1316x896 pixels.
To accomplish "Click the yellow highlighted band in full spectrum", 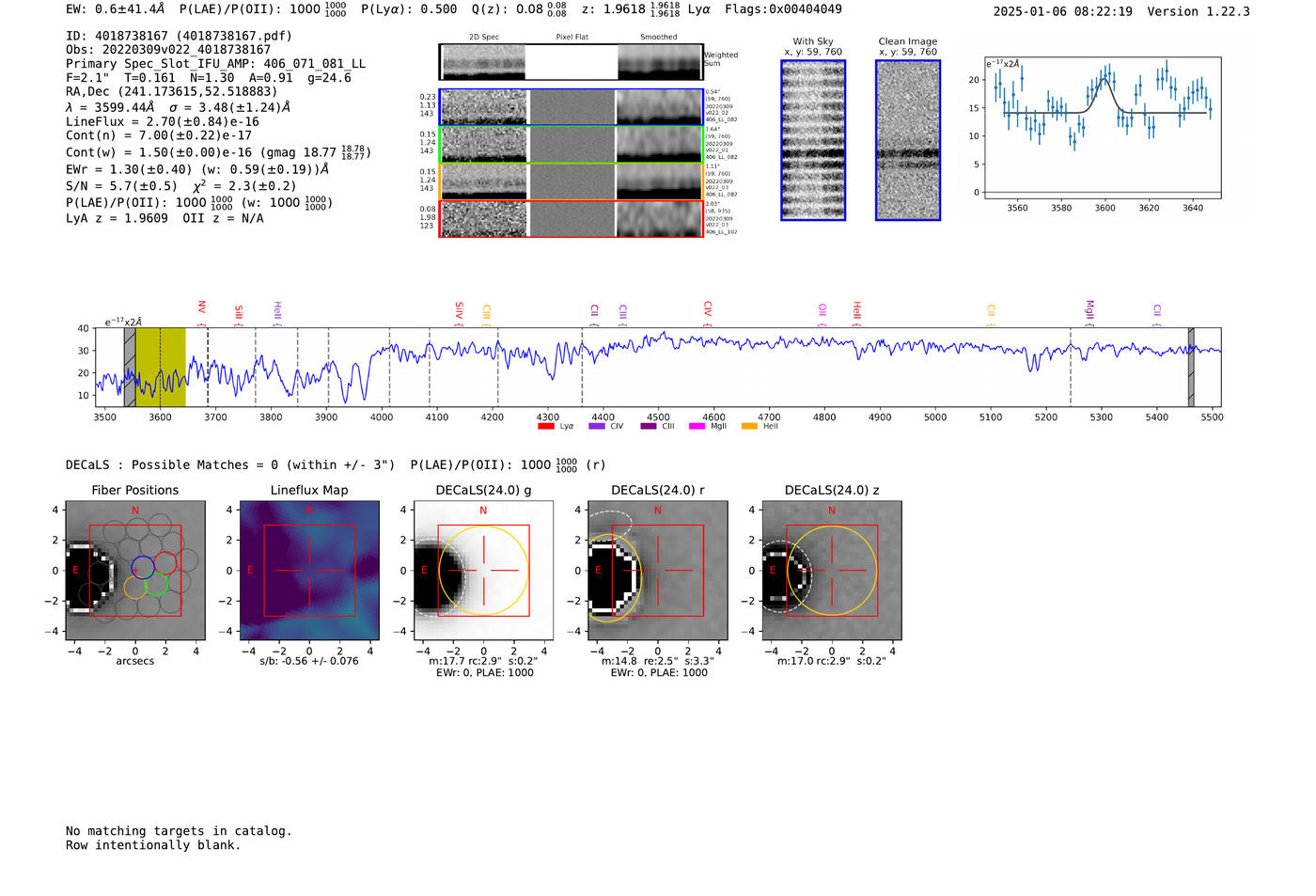I will (x=160, y=367).
